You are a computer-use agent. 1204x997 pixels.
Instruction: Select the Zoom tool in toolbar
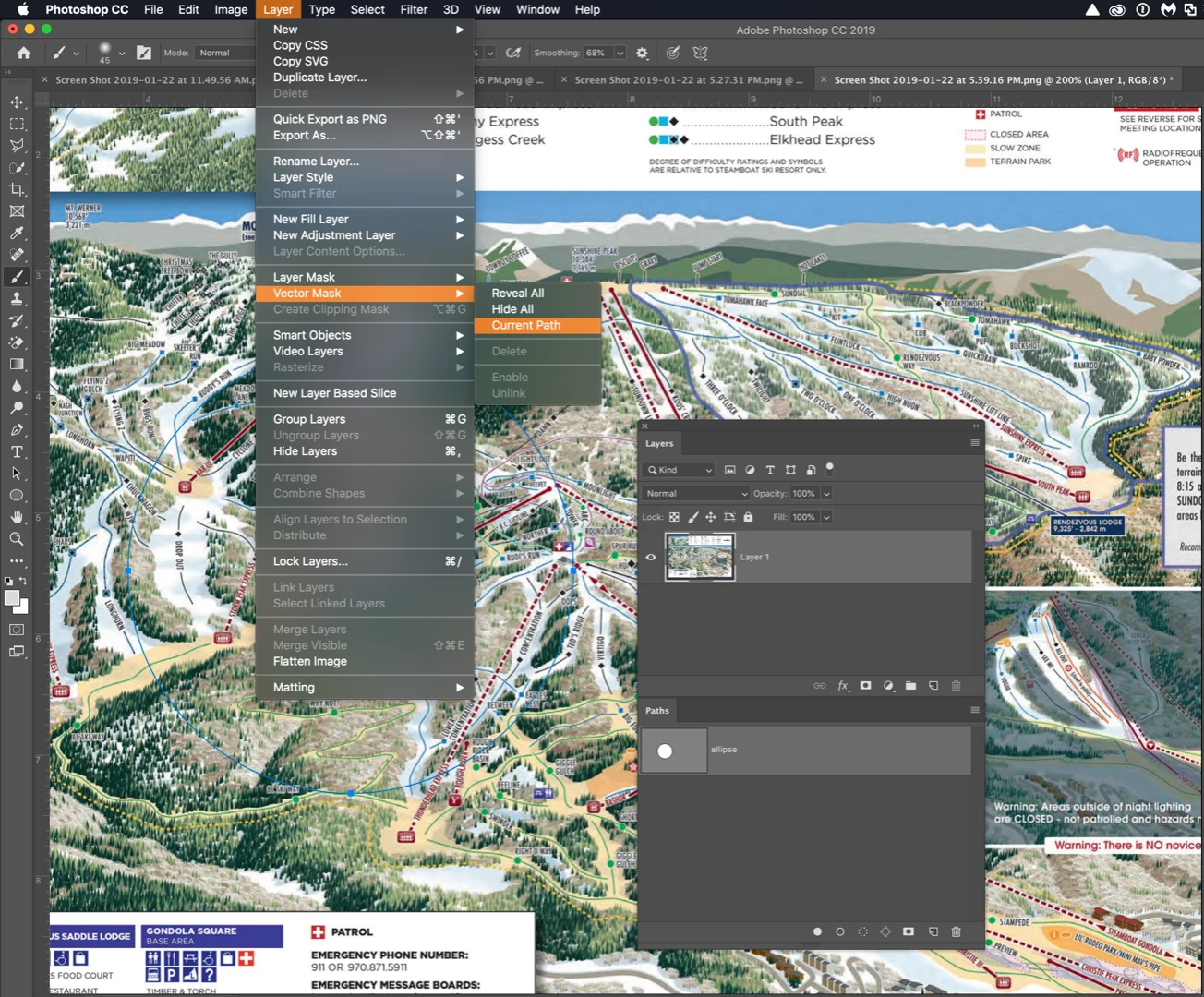click(17, 539)
